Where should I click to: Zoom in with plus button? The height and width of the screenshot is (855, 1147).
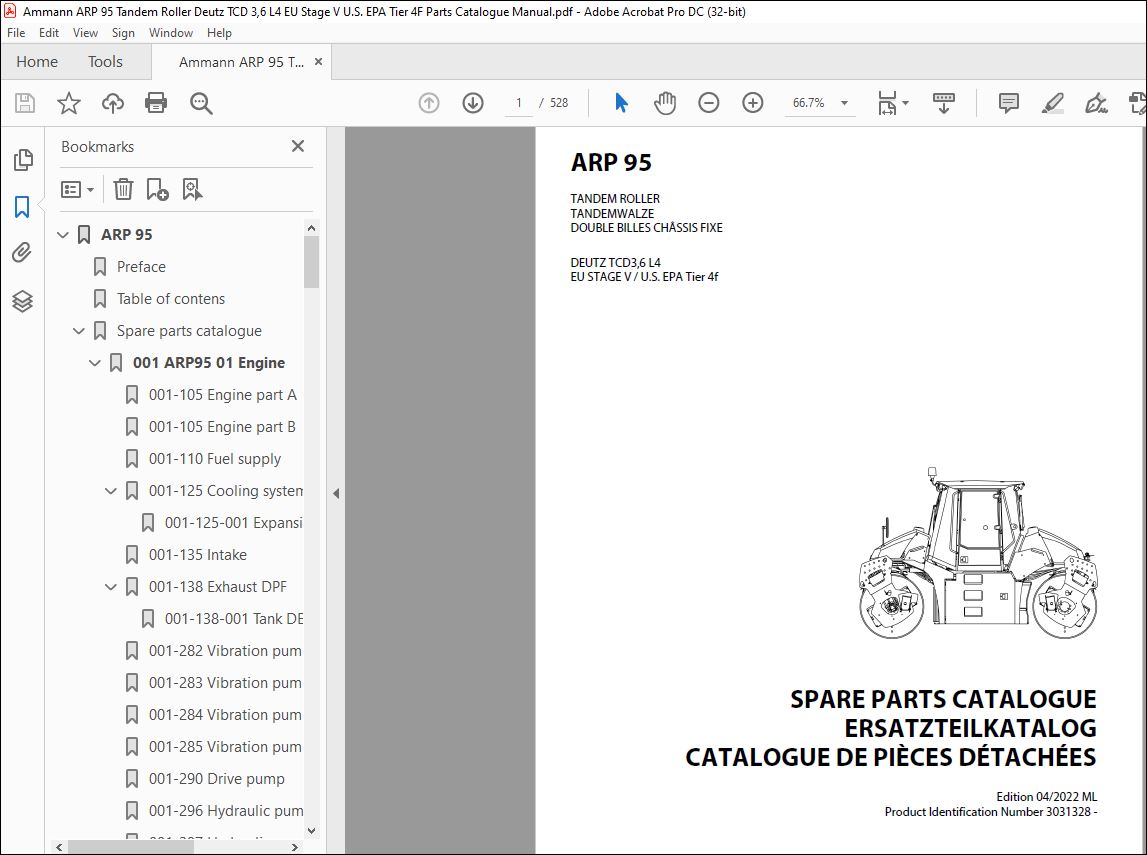pyautogui.click(x=753, y=103)
